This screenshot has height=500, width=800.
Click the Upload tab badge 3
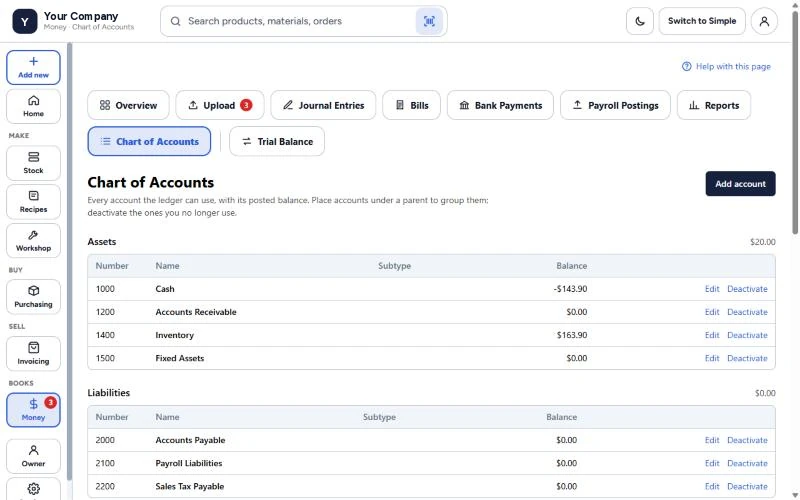coord(246,105)
